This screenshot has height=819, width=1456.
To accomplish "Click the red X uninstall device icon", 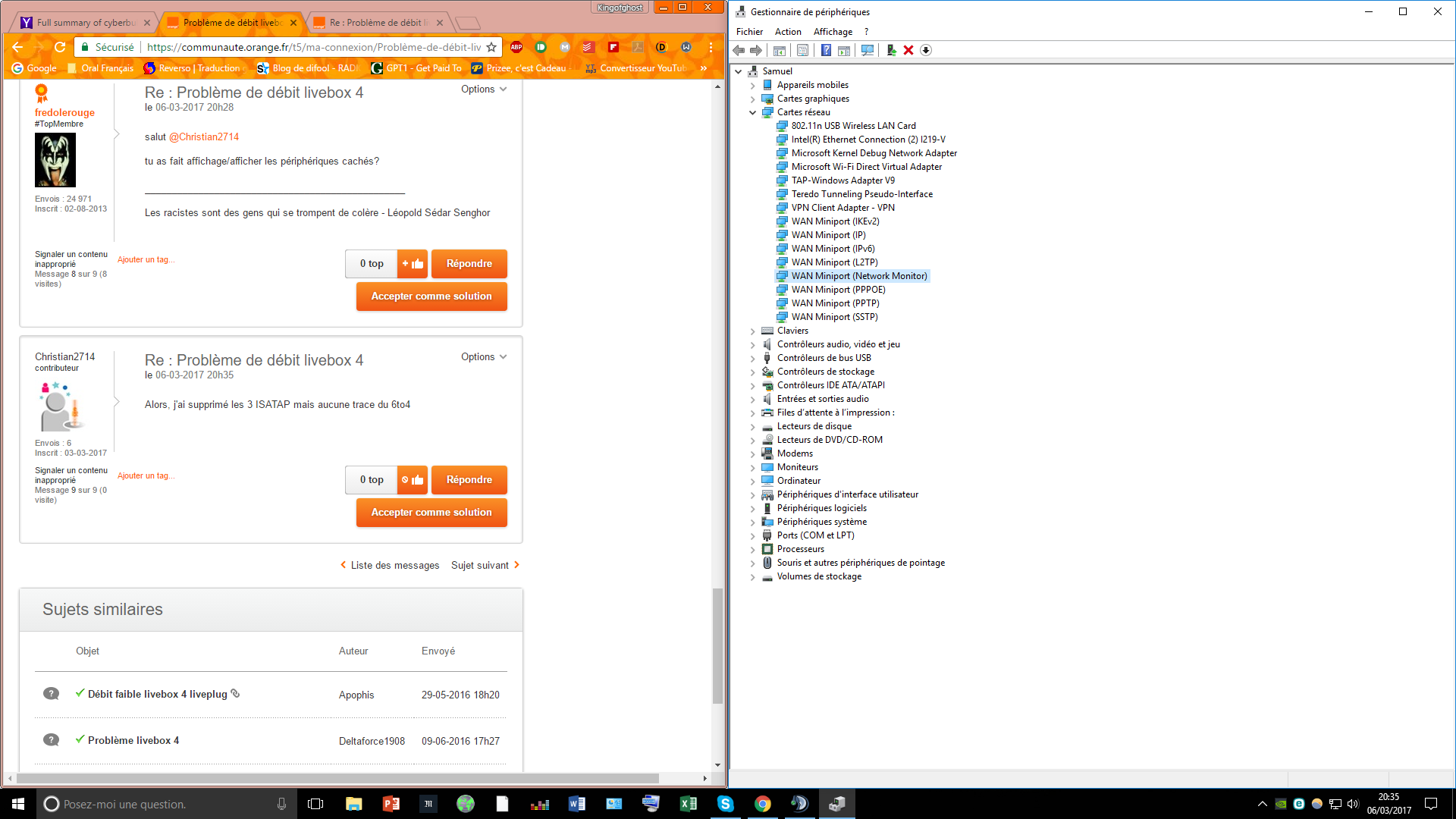I will click(908, 50).
